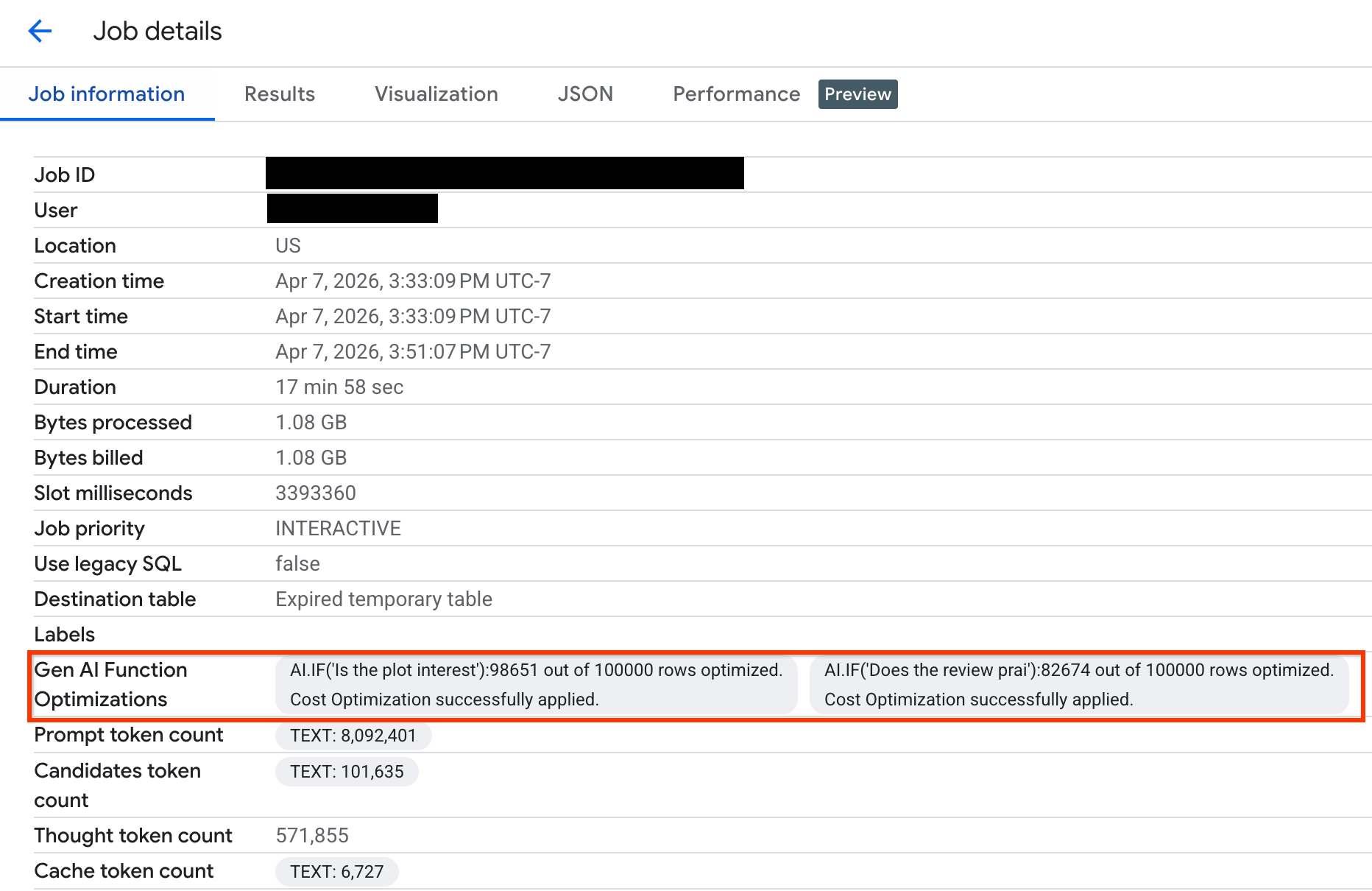Switch to the Results tab
The width and height of the screenshot is (1372, 891).
280,94
